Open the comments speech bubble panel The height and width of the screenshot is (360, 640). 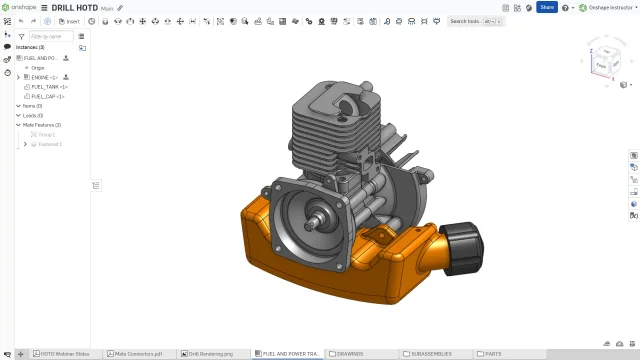pyautogui.click(x=7, y=47)
